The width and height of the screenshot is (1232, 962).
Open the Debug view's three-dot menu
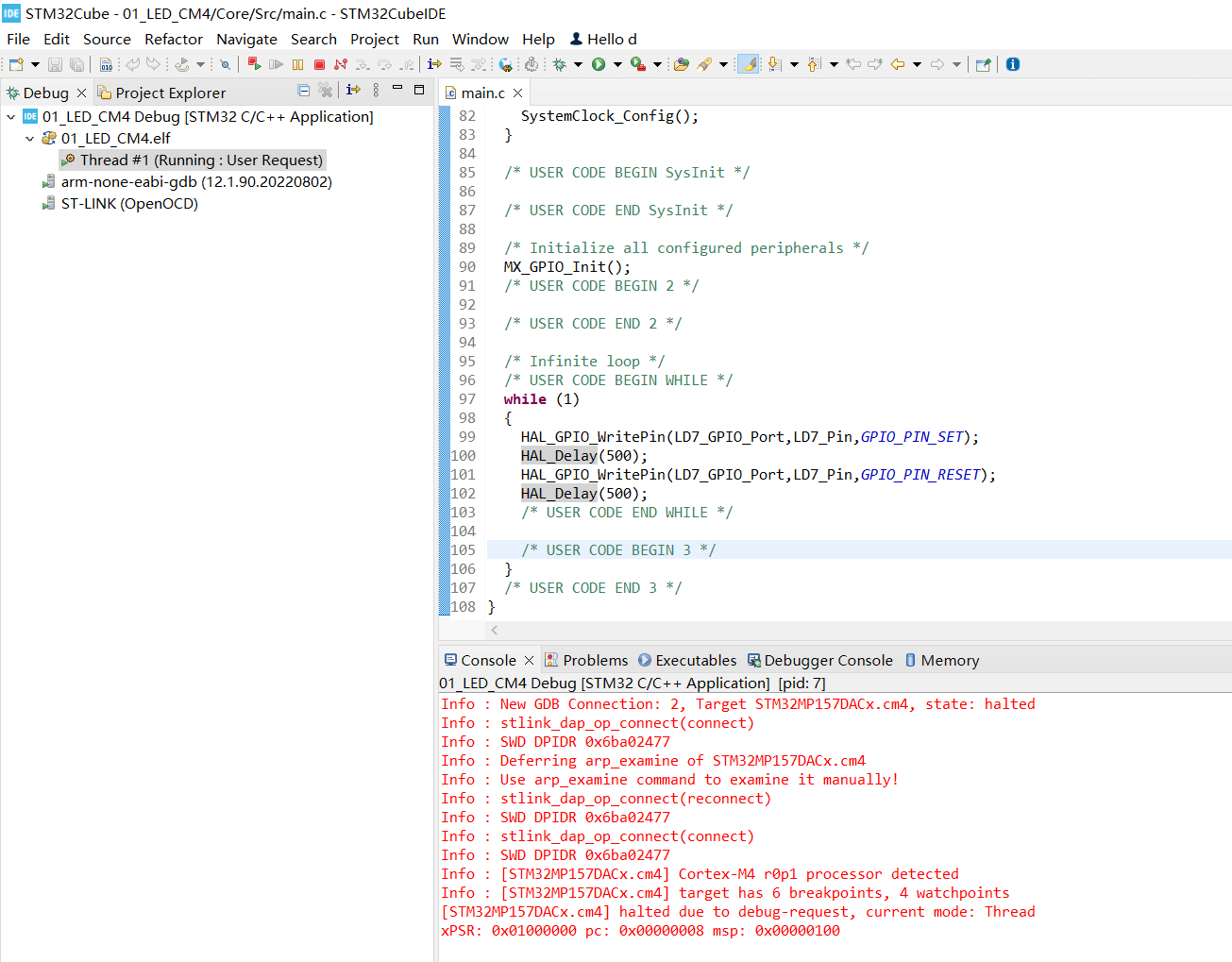click(376, 90)
